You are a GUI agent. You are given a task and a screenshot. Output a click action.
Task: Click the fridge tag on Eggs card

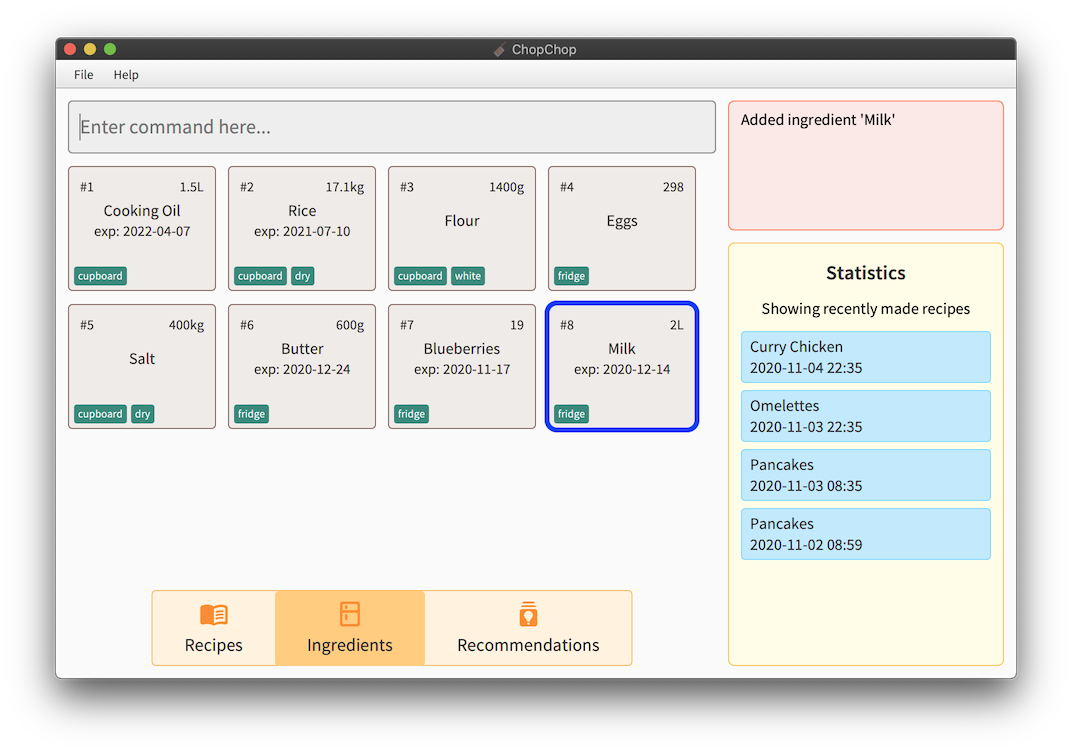pos(572,276)
